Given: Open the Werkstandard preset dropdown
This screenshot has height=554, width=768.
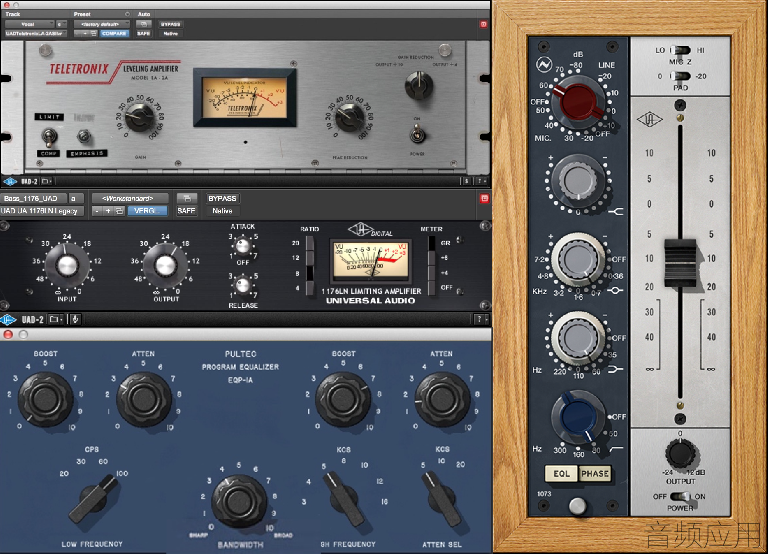Looking at the screenshot, I should pyautogui.click(x=130, y=198).
